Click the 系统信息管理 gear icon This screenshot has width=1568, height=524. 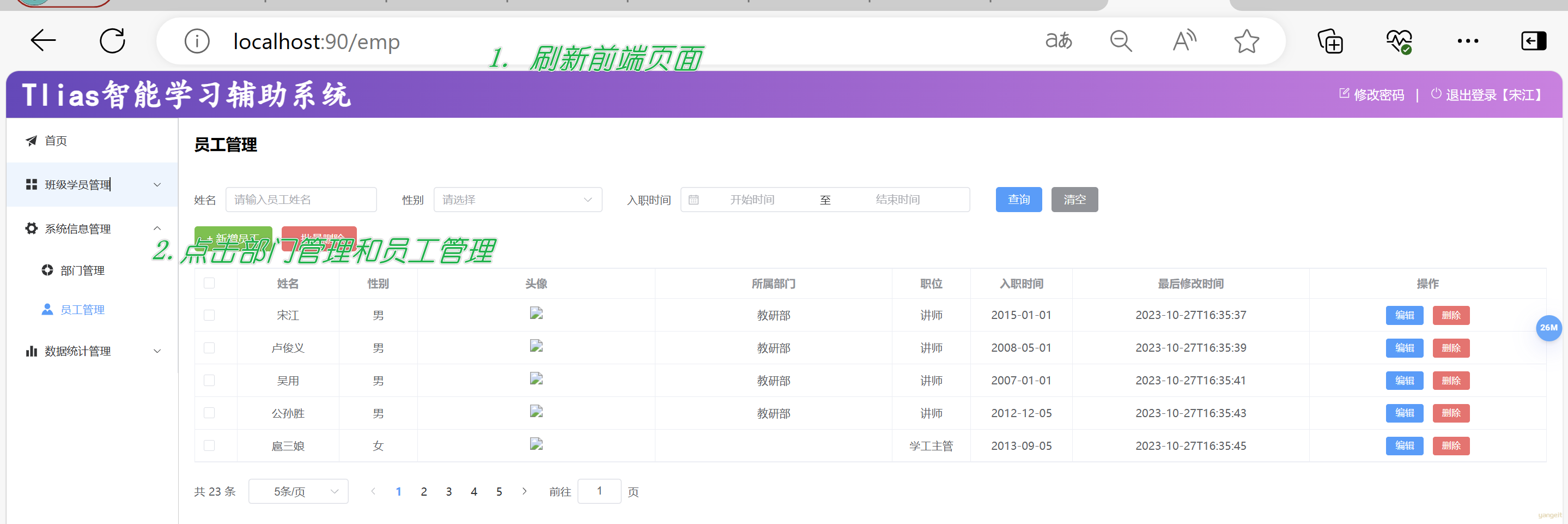(x=31, y=228)
